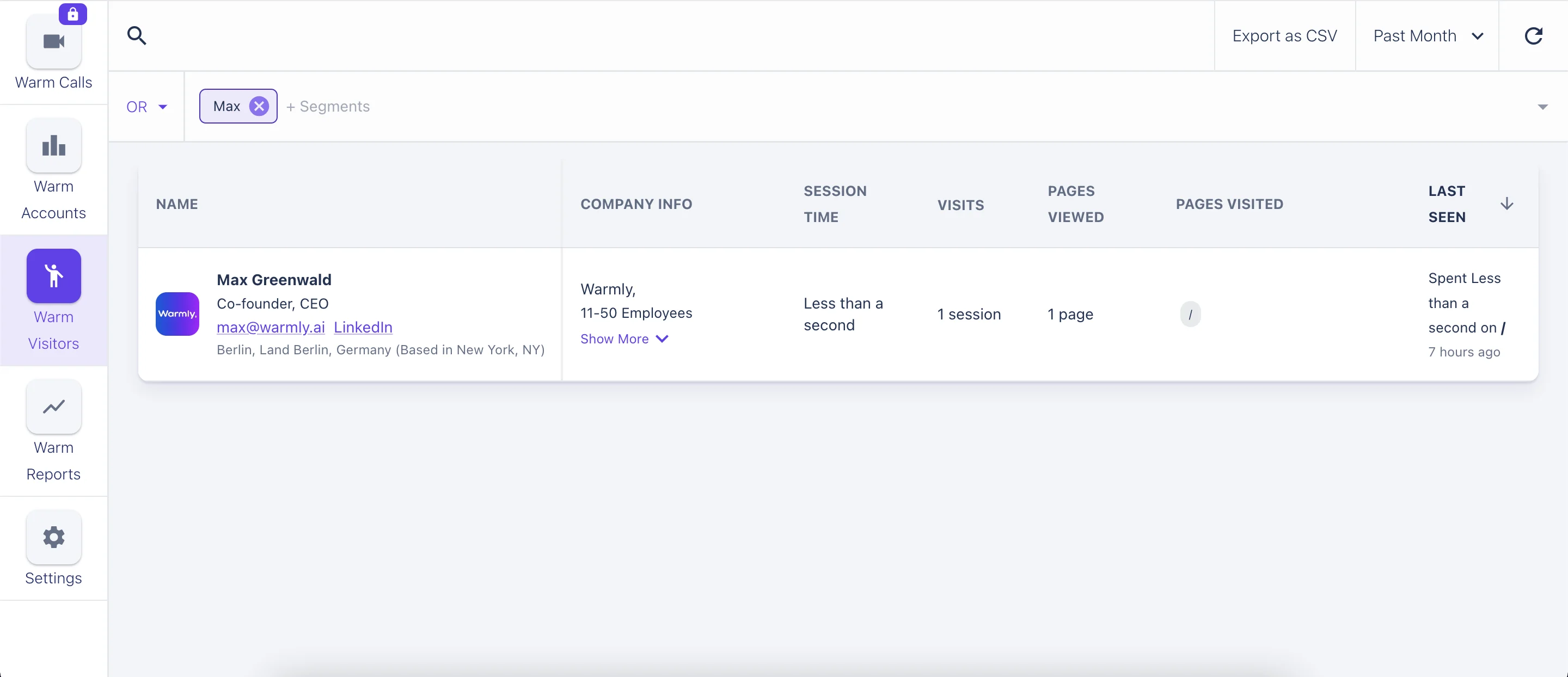Go to Warm Accounts menu label
The image size is (1568, 677).
click(x=53, y=200)
